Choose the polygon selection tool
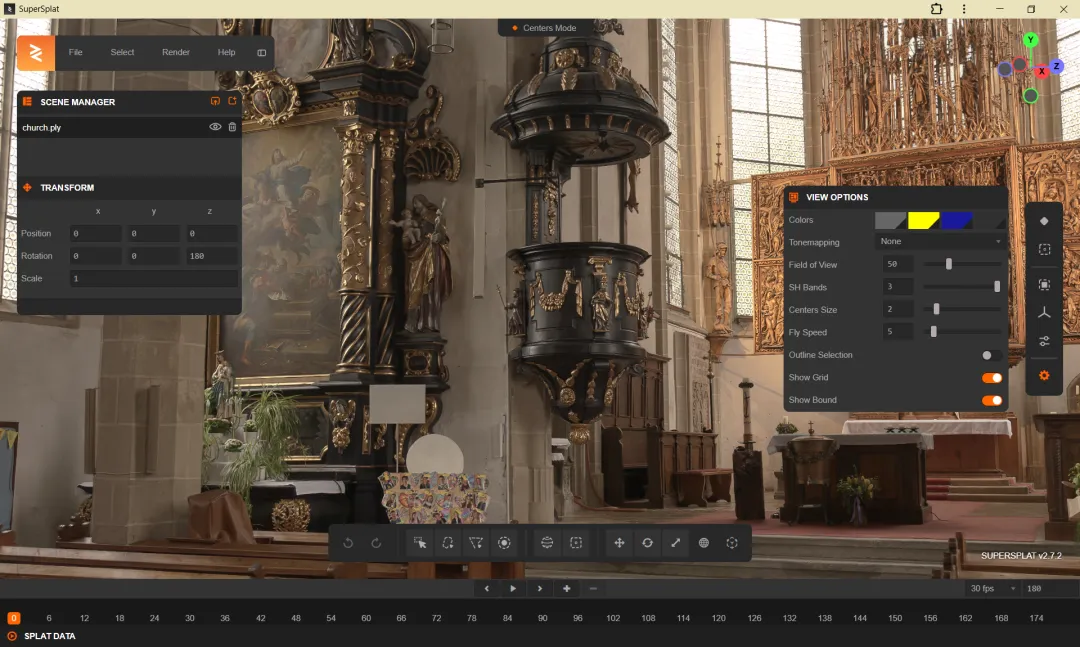The height and width of the screenshot is (647, 1080). click(476, 543)
